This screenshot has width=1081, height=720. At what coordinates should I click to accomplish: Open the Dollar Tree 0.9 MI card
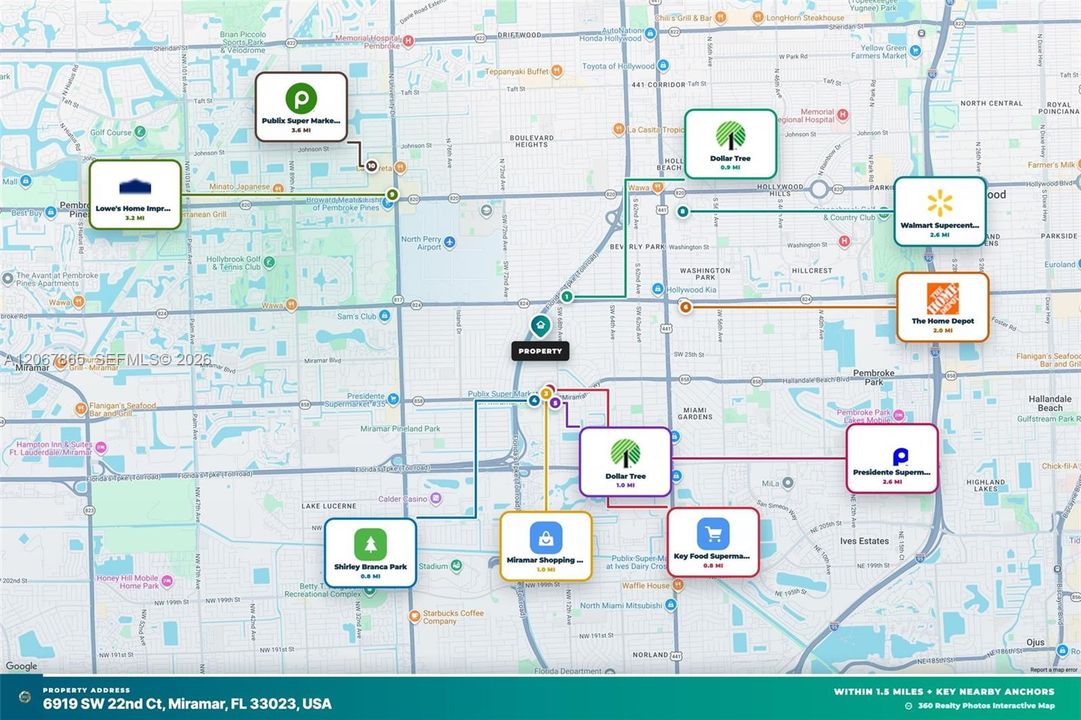coord(731,143)
